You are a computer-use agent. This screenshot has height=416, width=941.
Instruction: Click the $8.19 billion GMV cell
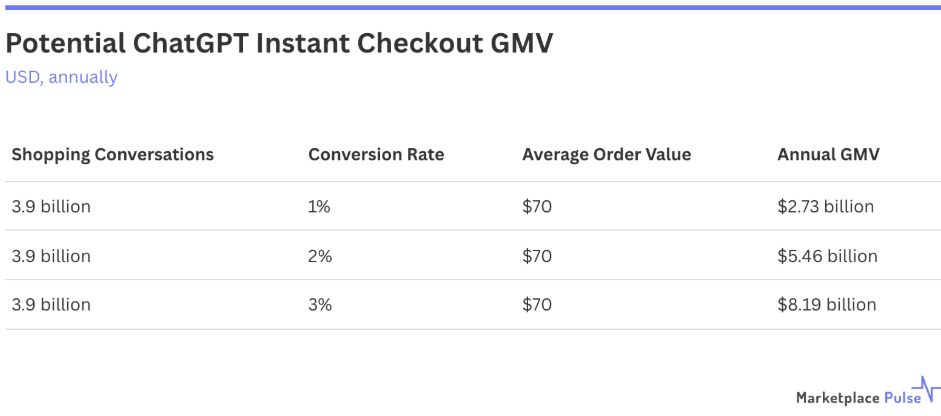(x=826, y=305)
